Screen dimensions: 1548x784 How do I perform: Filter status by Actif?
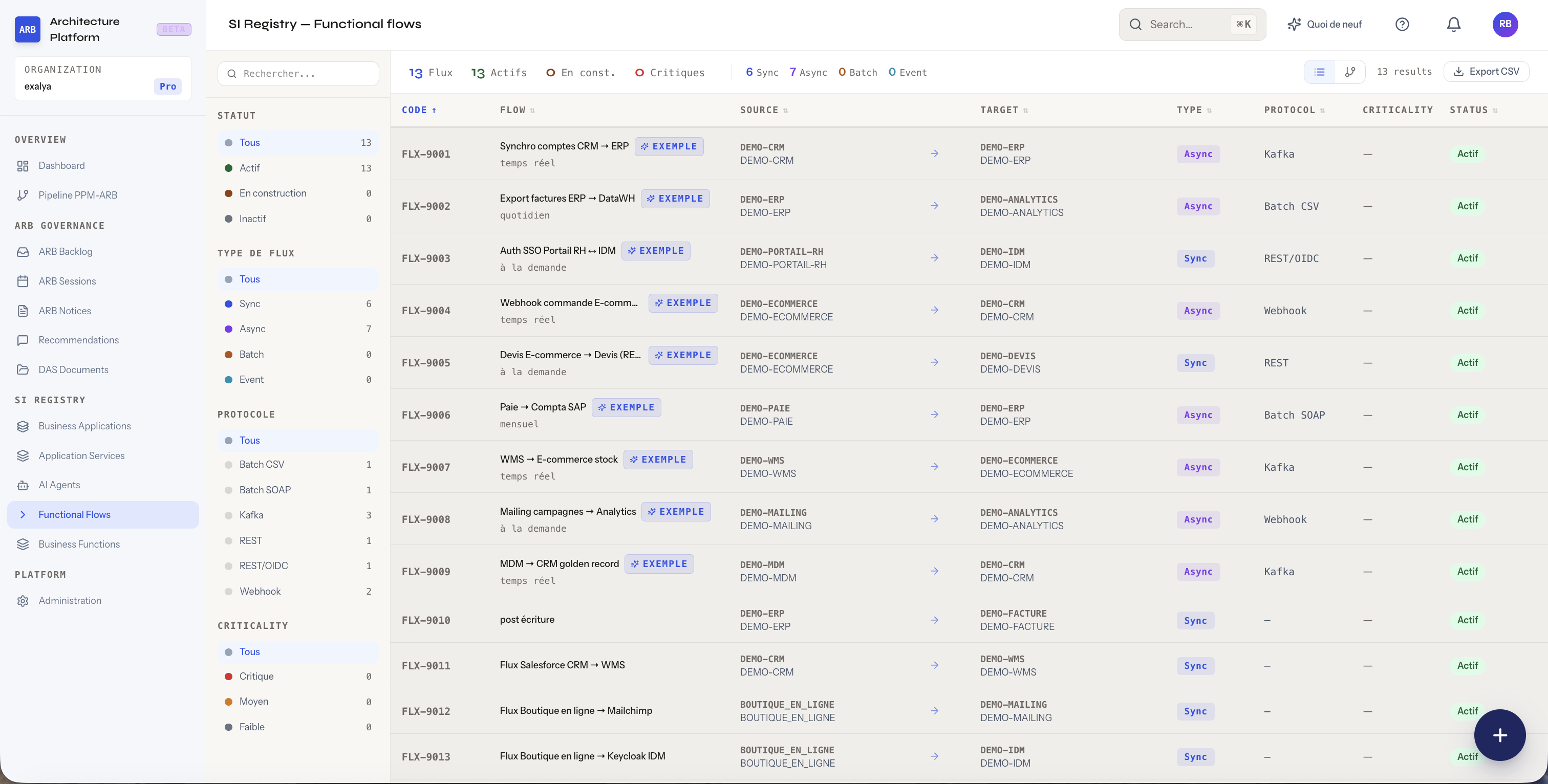[298, 168]
